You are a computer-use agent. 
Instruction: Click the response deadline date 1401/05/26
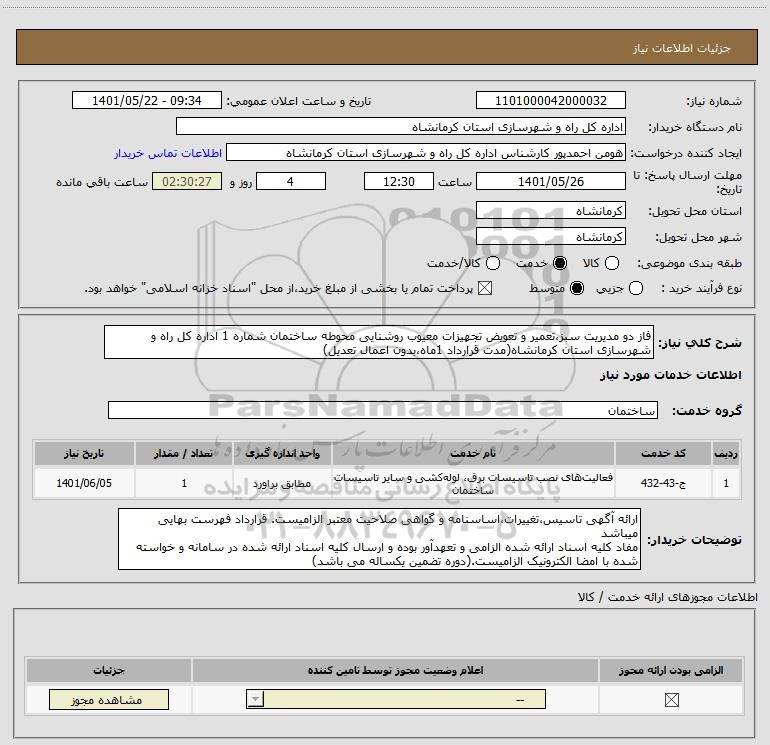pos(550,181)
